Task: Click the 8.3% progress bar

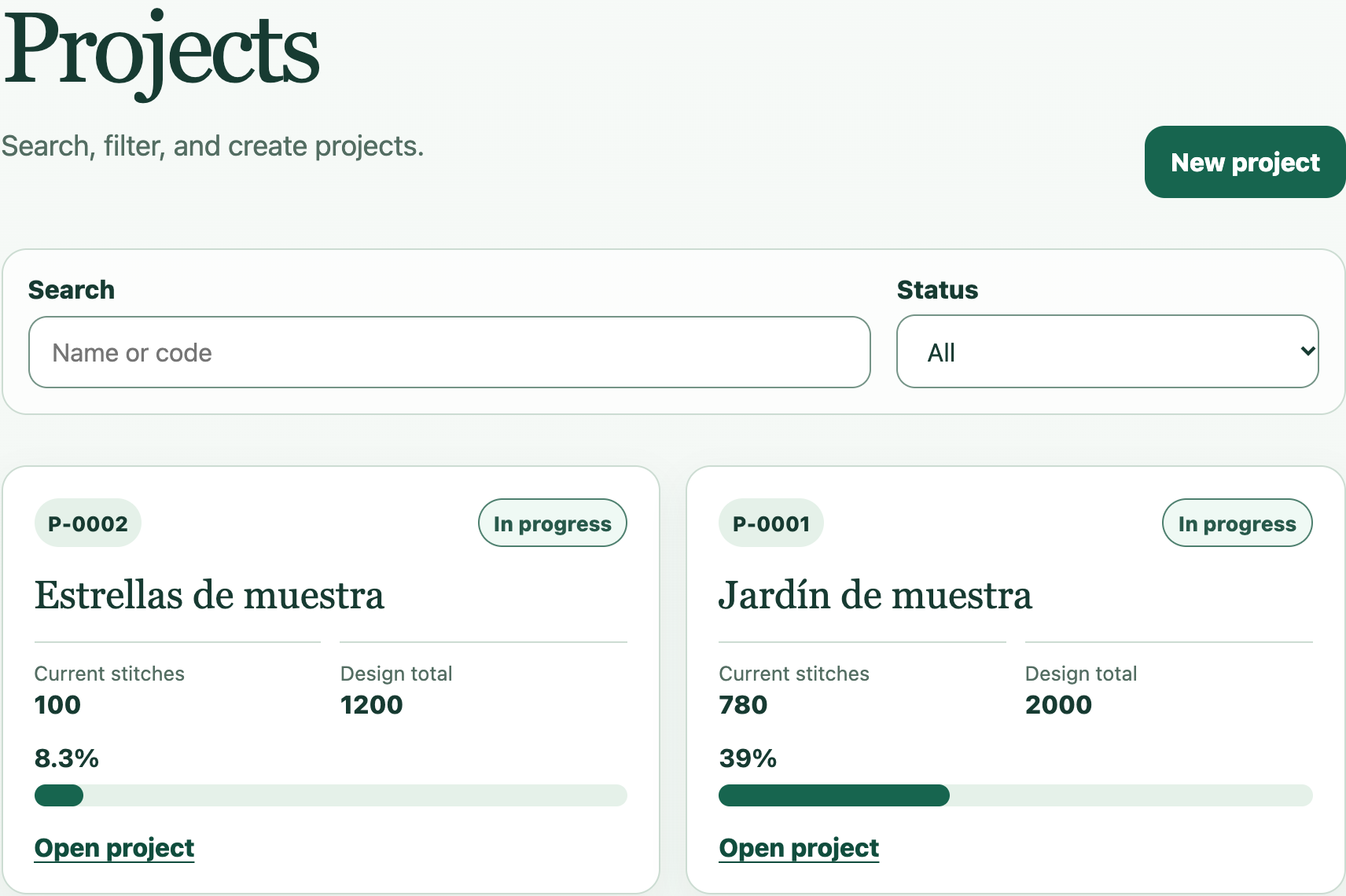Action: pyautogui.click(x=331, y=795)
